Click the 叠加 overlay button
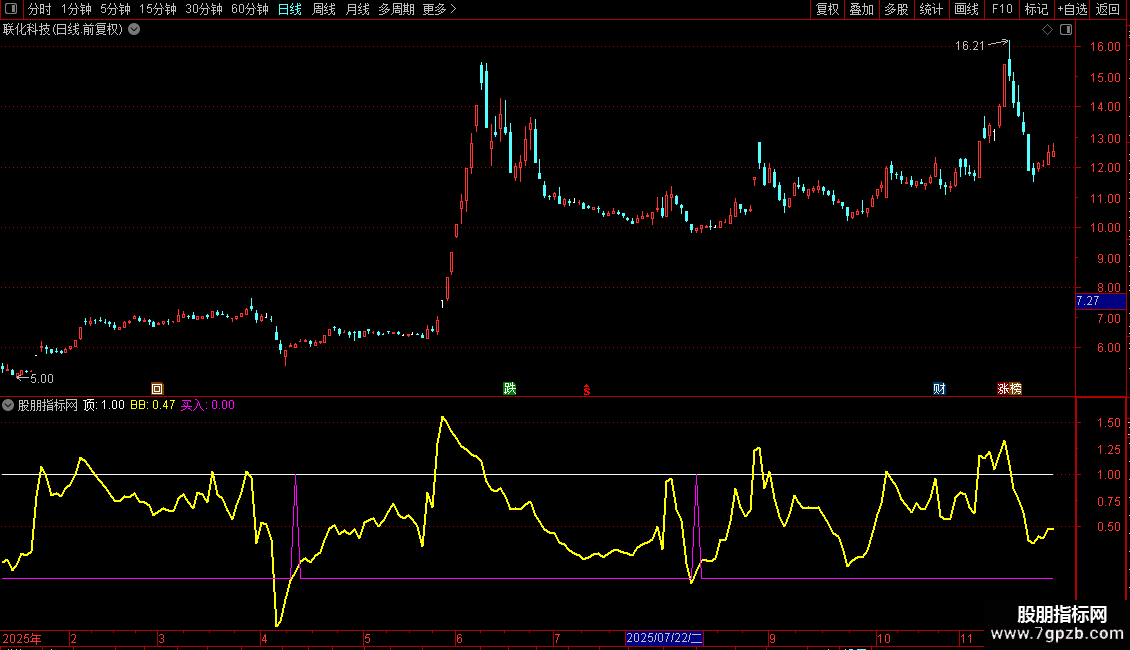The width and height of the screenshot is (1130, 650). 861,9
